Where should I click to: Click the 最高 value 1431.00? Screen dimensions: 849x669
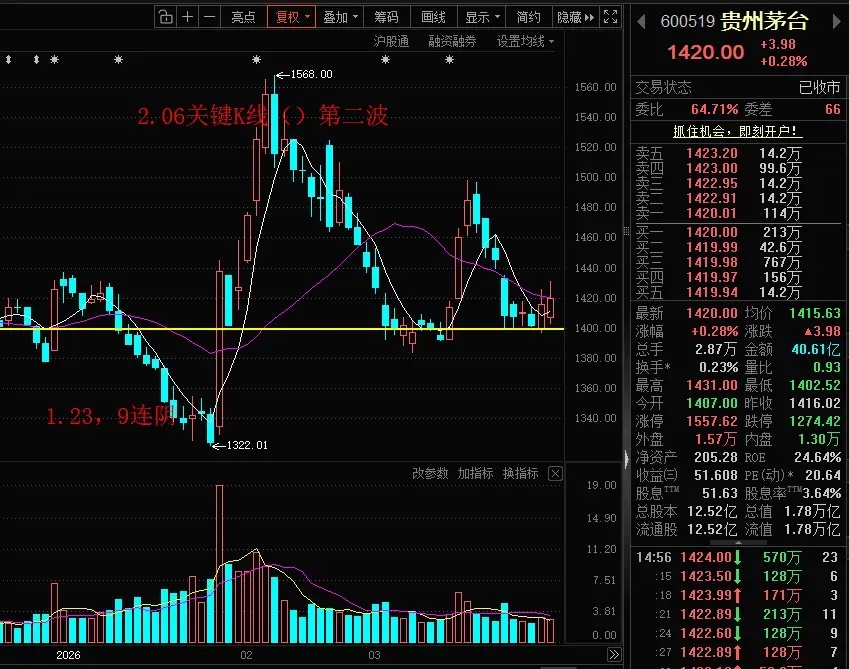(711, 385)
